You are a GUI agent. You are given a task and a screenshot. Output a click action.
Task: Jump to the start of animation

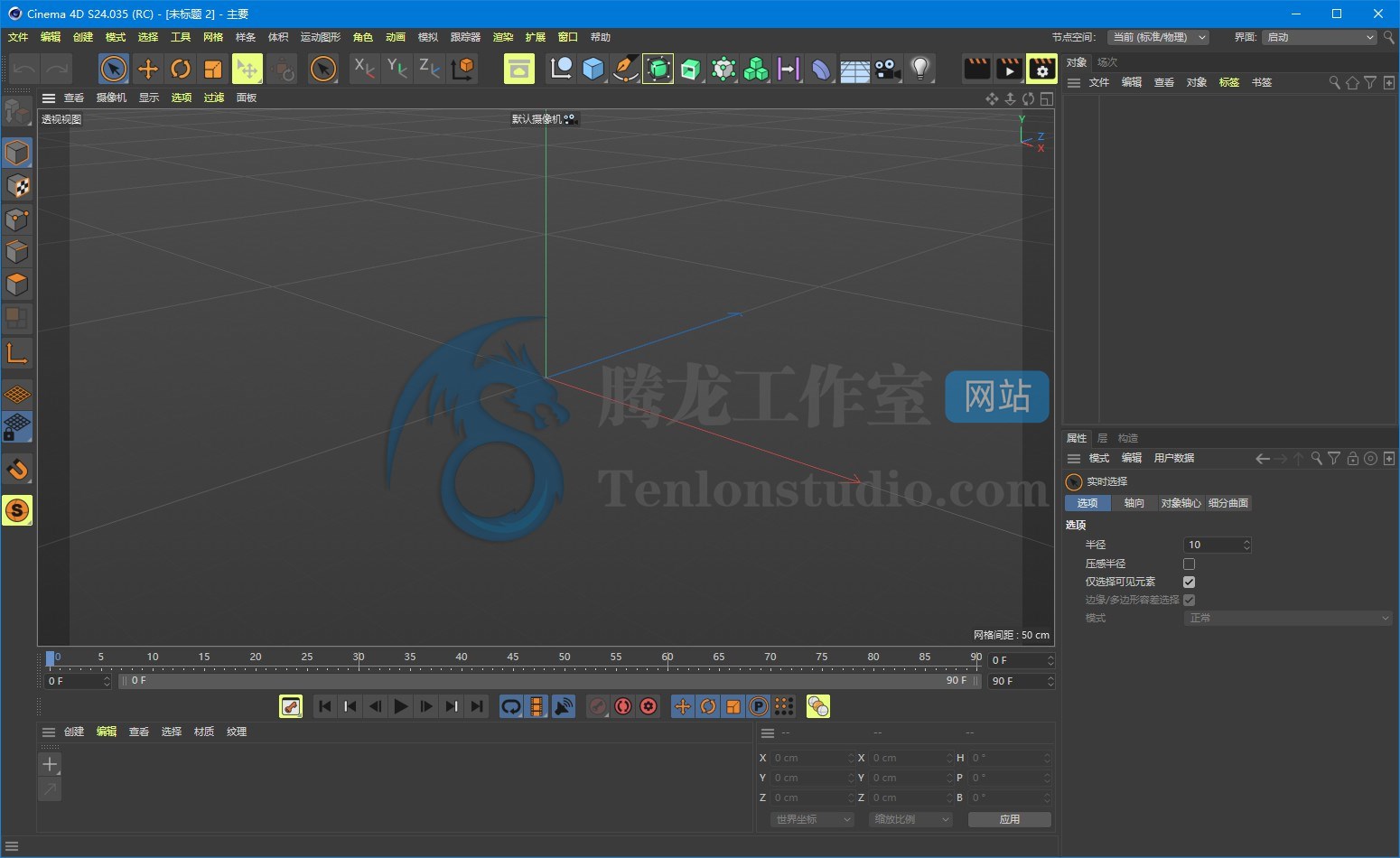[325, 706]
